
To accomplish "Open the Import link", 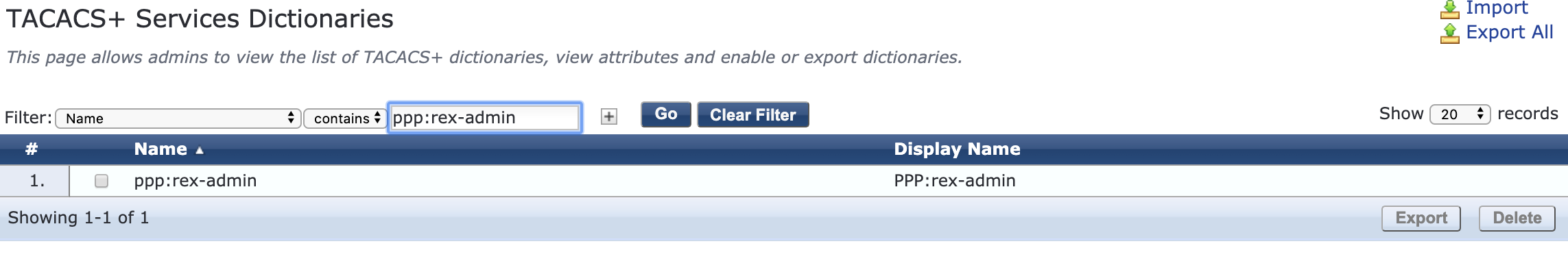I will click(x=1497, y=8).
